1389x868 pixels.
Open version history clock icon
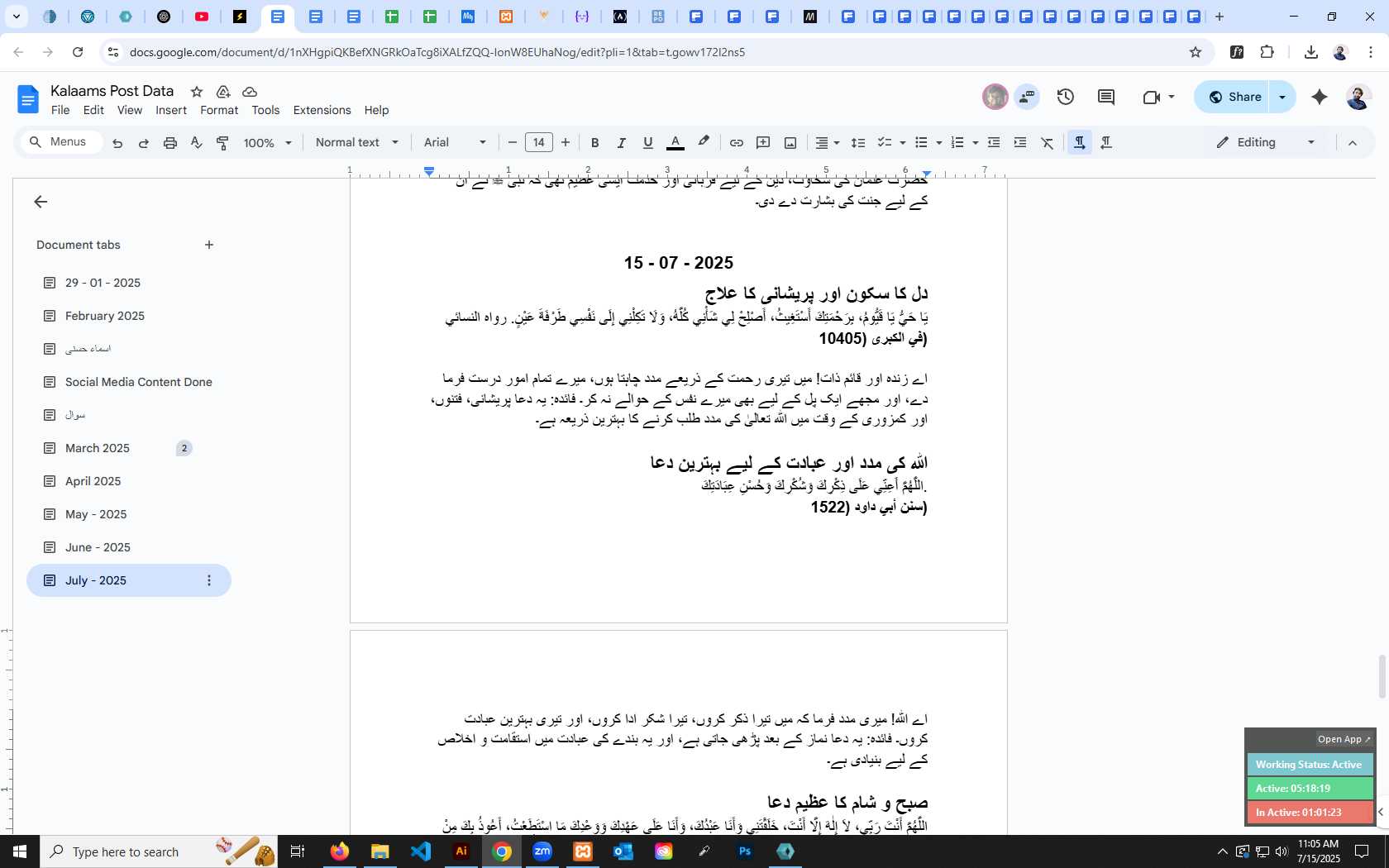[1066, 97]
